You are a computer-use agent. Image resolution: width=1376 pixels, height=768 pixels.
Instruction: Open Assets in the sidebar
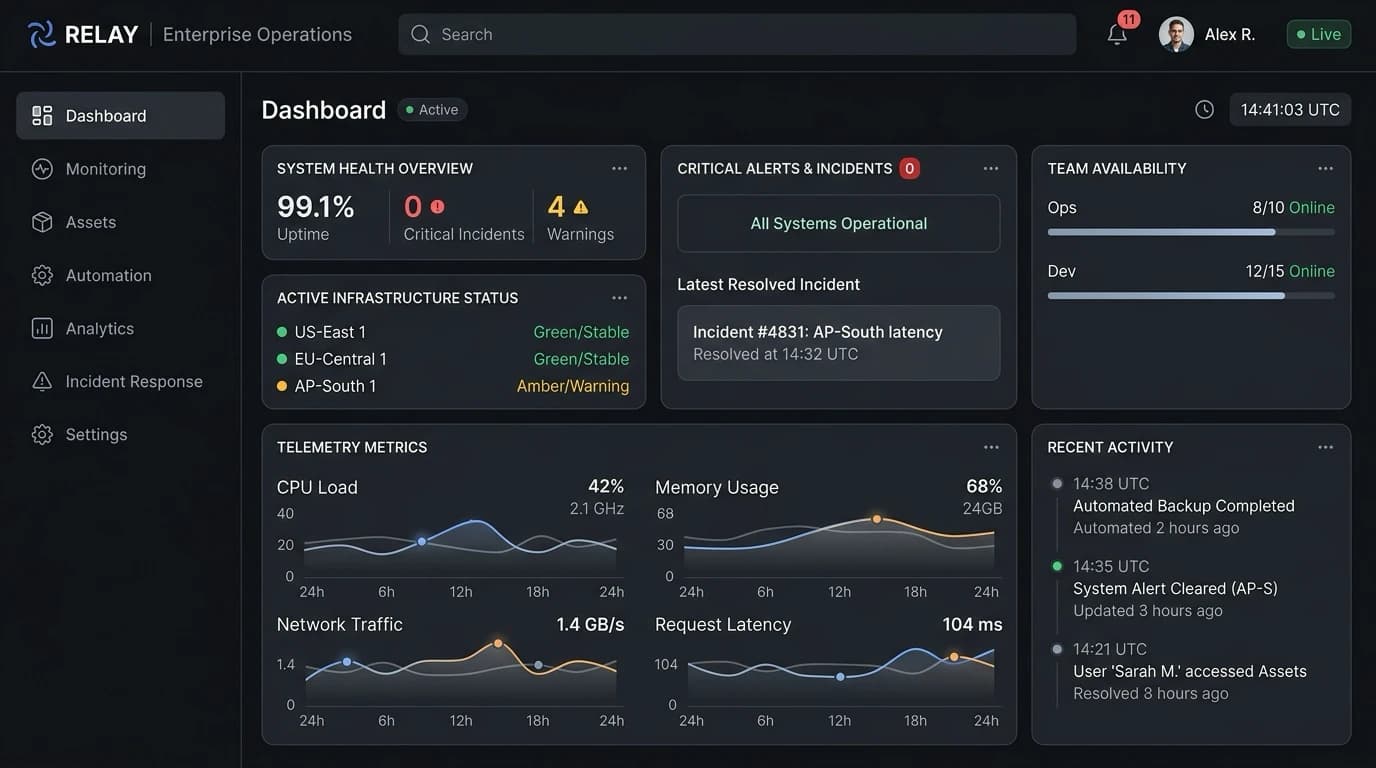point(121,222)
